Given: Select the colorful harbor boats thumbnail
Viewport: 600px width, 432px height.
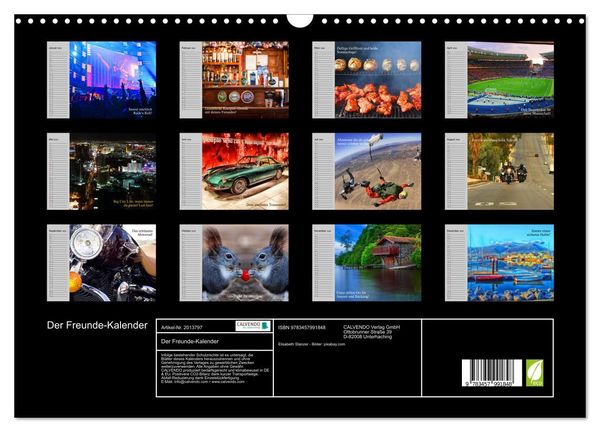Looking at the screenshot, I should (499, 263).
